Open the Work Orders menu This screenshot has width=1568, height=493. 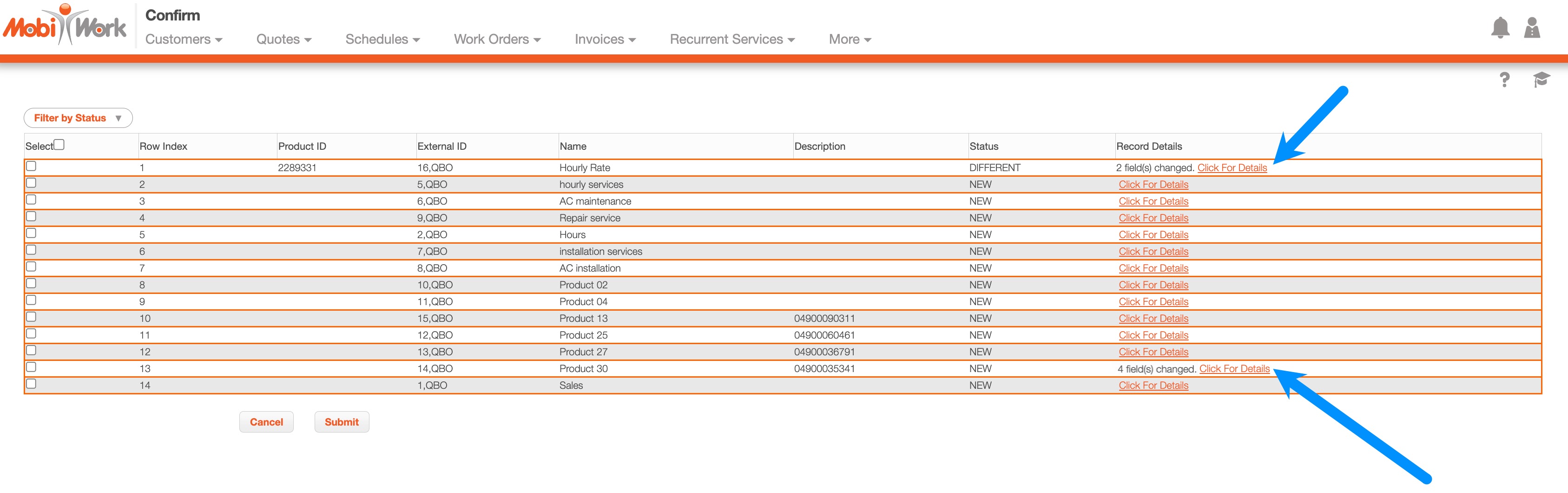coord(497,40)
